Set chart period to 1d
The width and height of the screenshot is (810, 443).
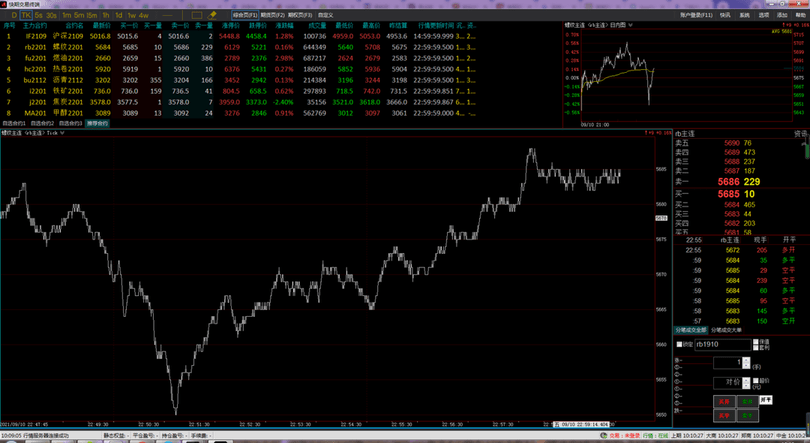(x=119, y=15)
